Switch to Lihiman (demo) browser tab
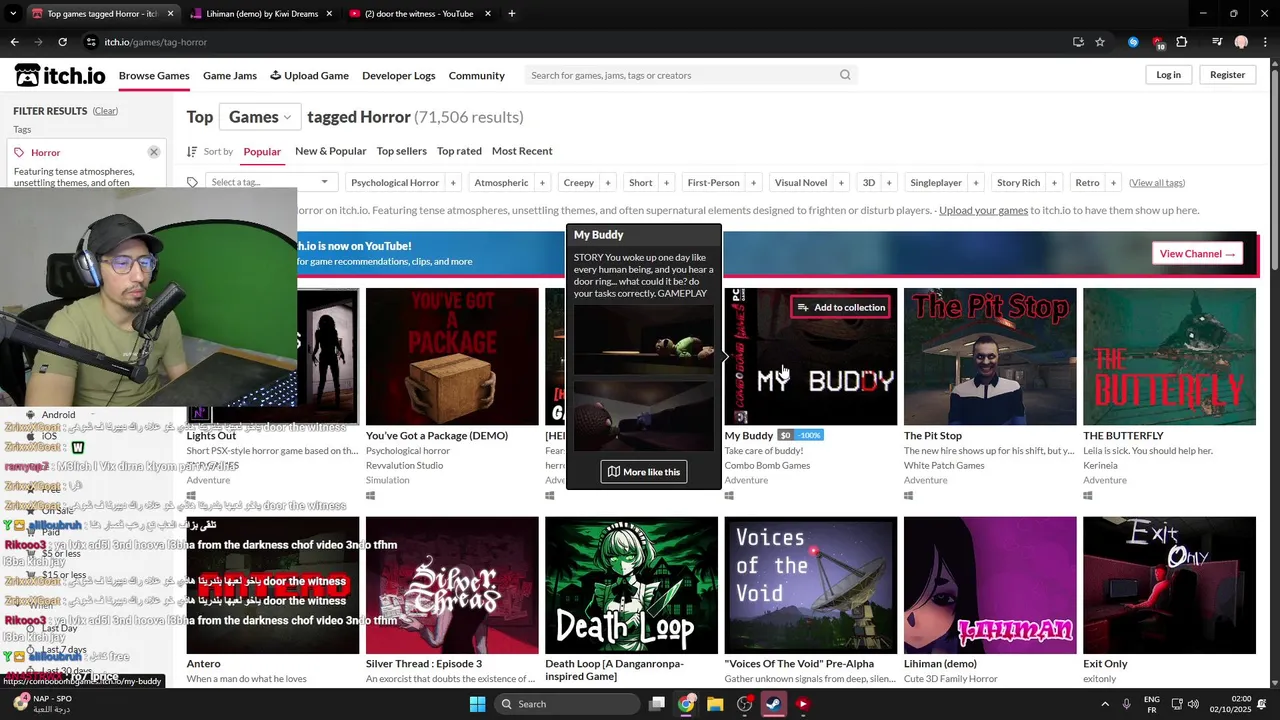Viewport: 1280px width, 720px height. click(262, 14)
